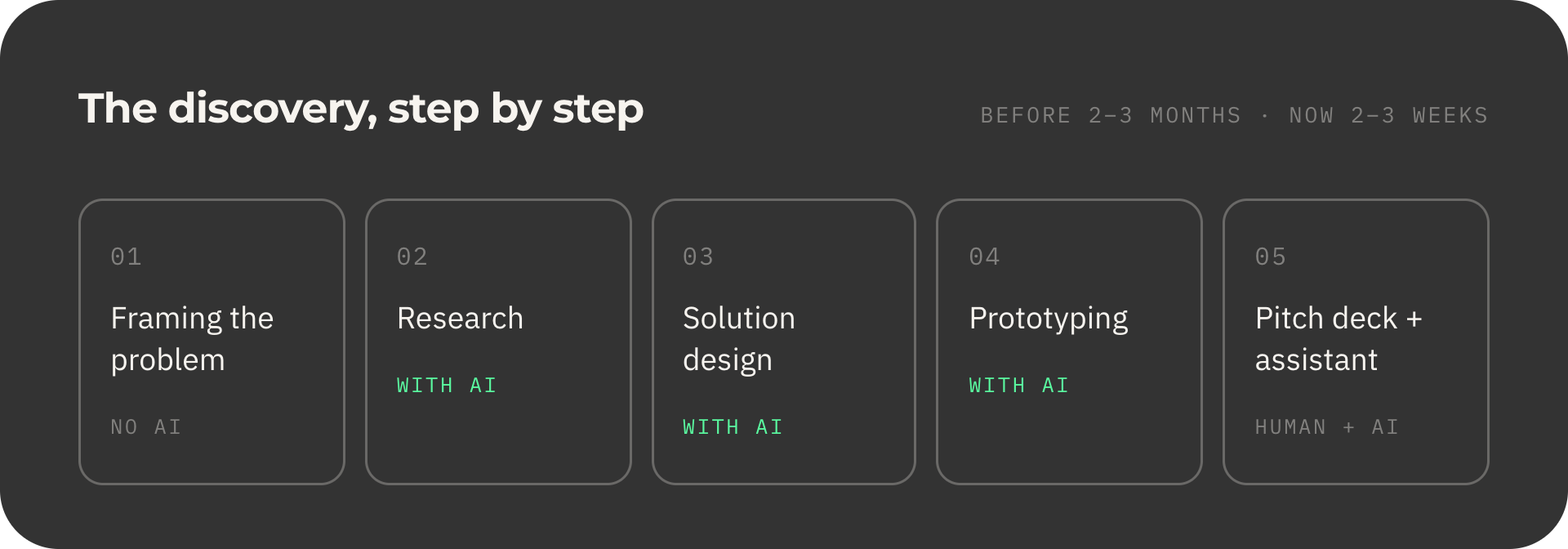Viewport: 1568px width, 549px height.
Task: Open the 'Research' step card
Action: (498, 341)
